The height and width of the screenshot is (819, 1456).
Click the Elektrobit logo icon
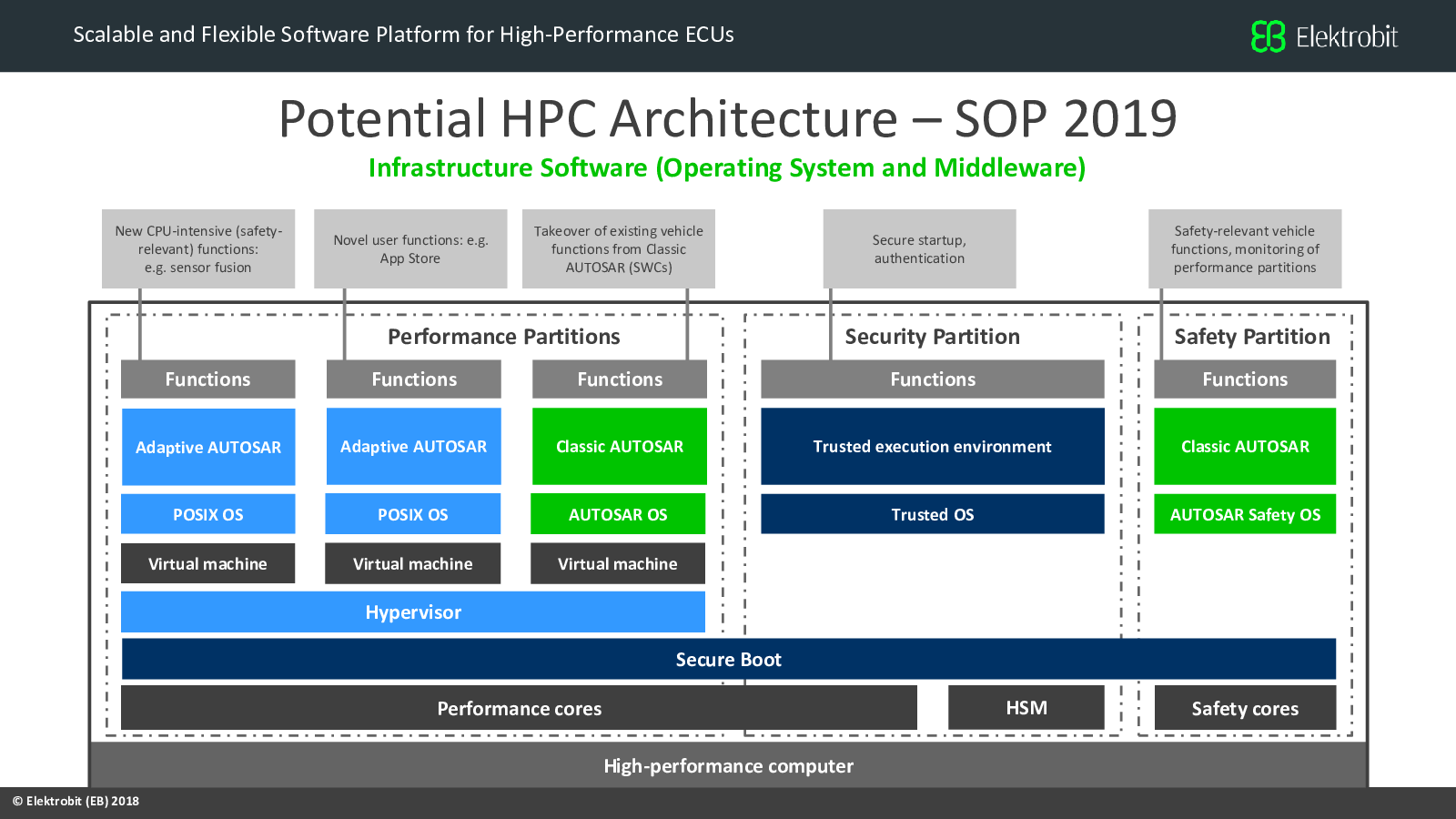tap(1268, 36)
